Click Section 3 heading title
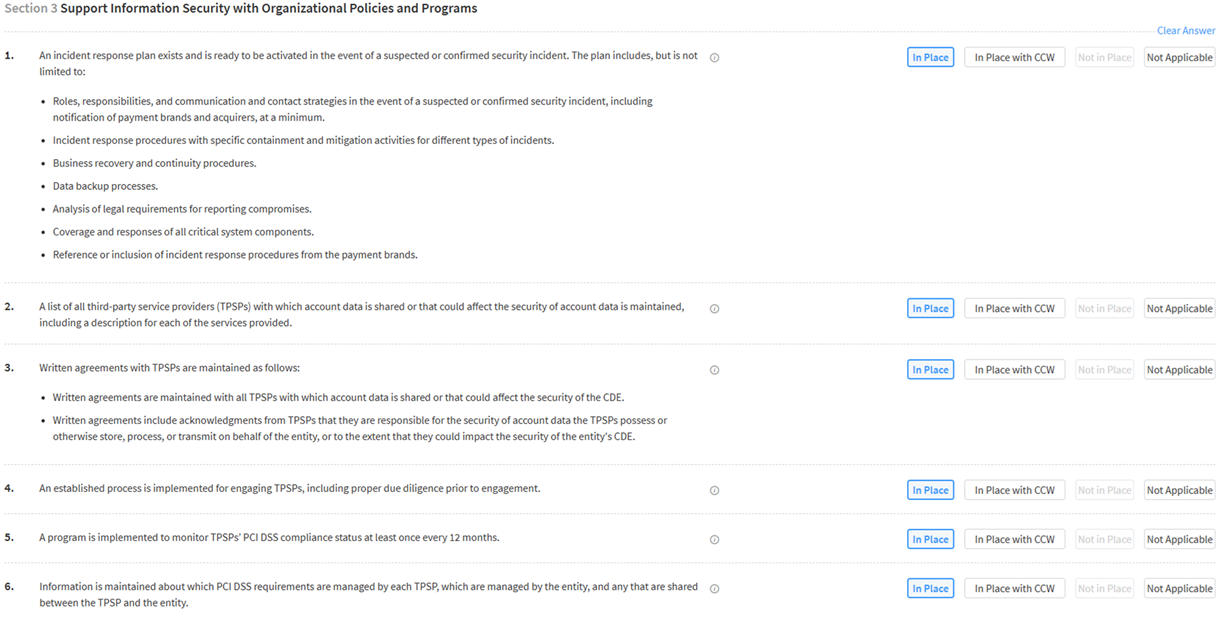This screenshot has height=626, width=1218. 268,9
